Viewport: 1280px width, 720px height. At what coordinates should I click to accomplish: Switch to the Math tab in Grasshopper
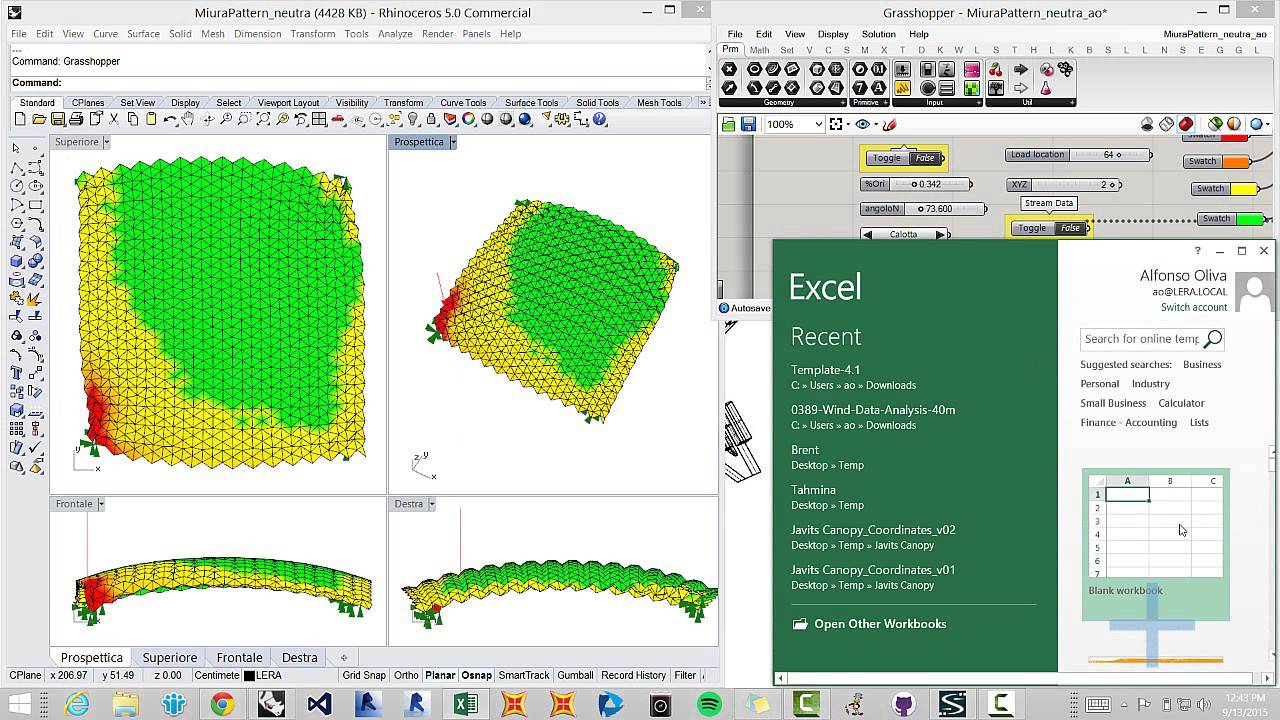point(759,50)
